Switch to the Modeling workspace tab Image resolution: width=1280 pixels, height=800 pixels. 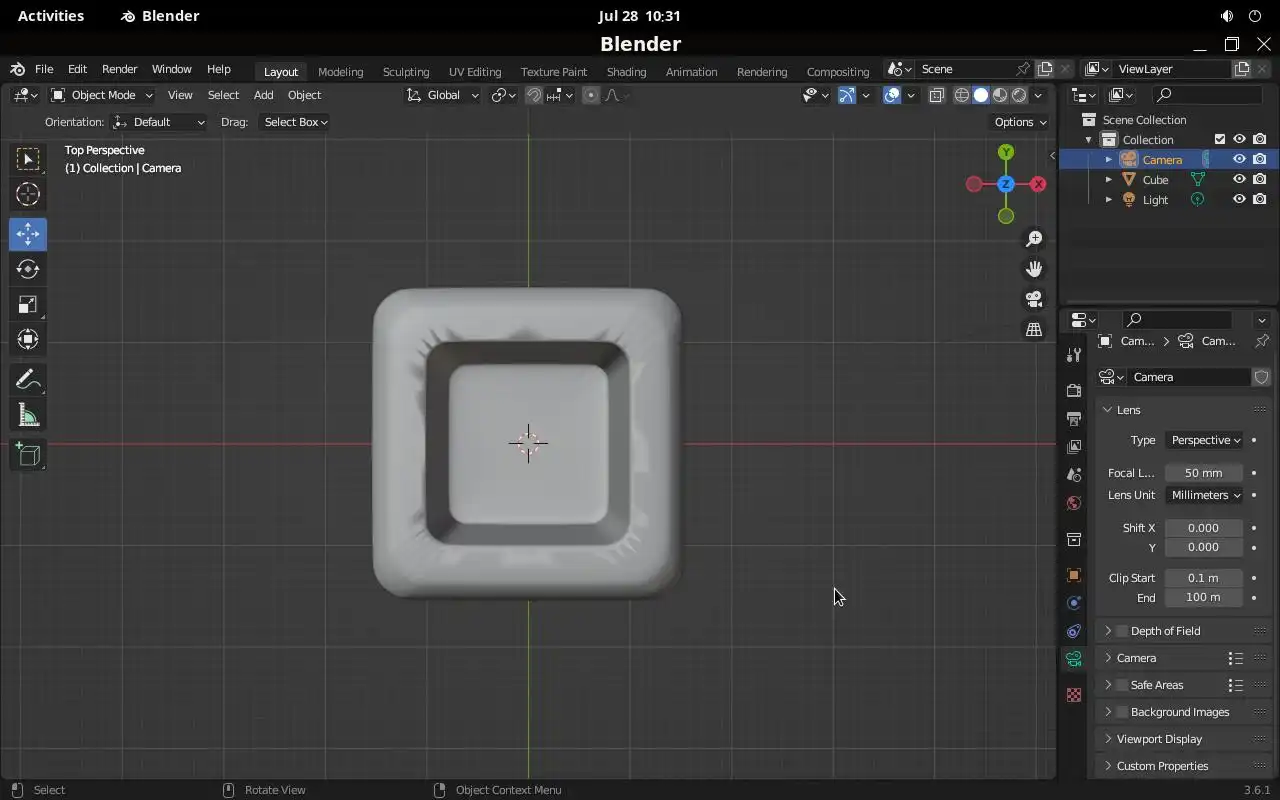tap(340, 71)
